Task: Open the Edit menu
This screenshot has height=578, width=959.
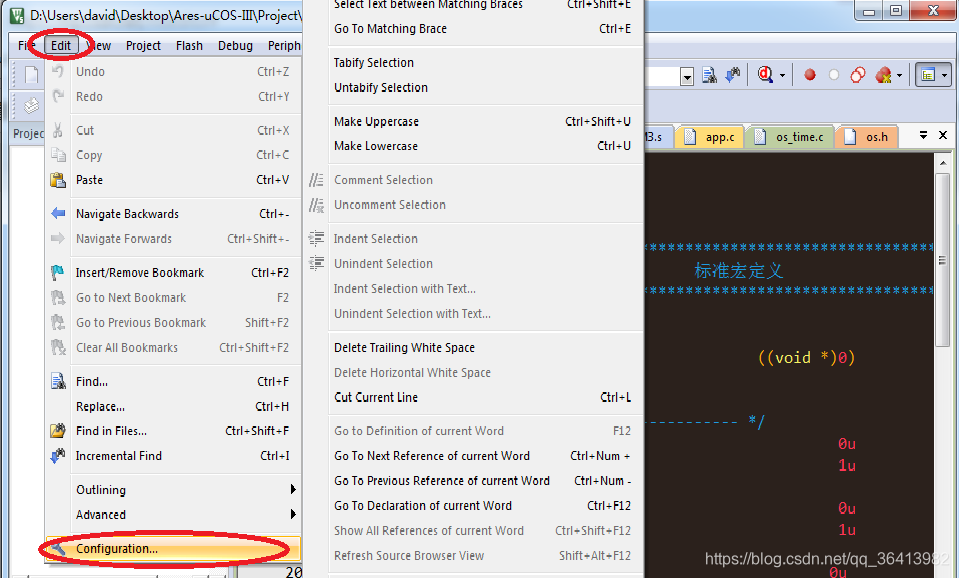Action: tap(61, 46)
